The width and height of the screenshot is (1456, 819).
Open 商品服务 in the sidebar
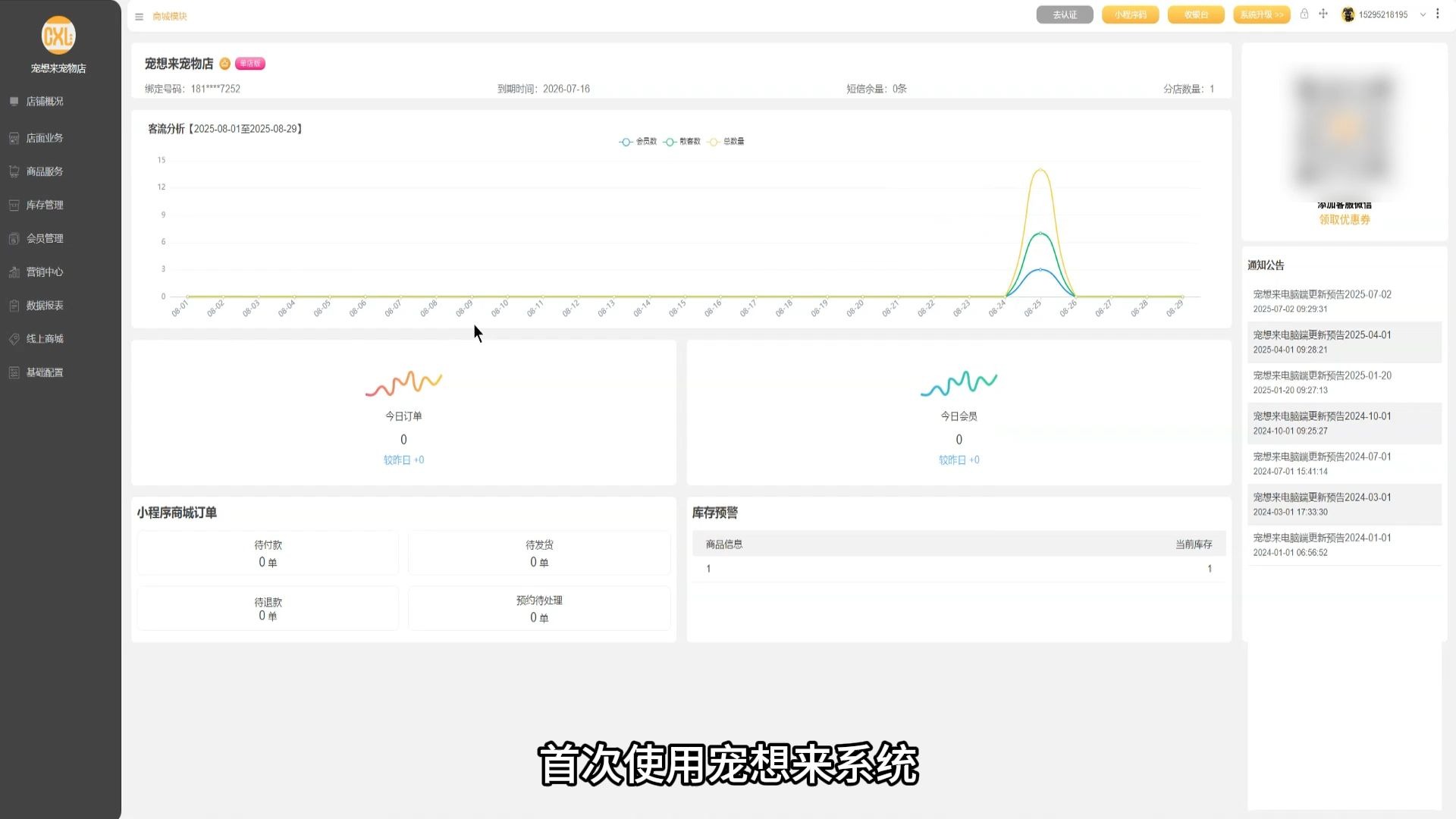point(45,171)
